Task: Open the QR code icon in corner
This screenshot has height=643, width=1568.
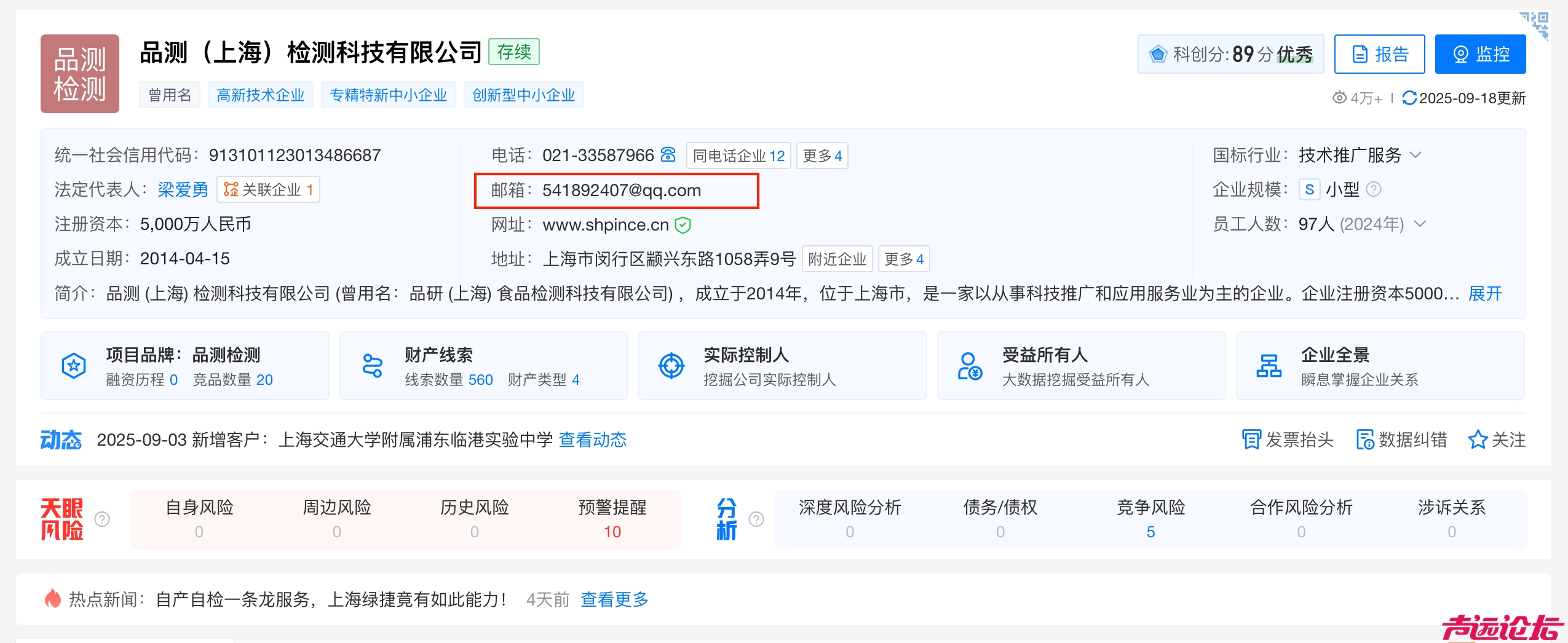Action: tap(1535, 25)
